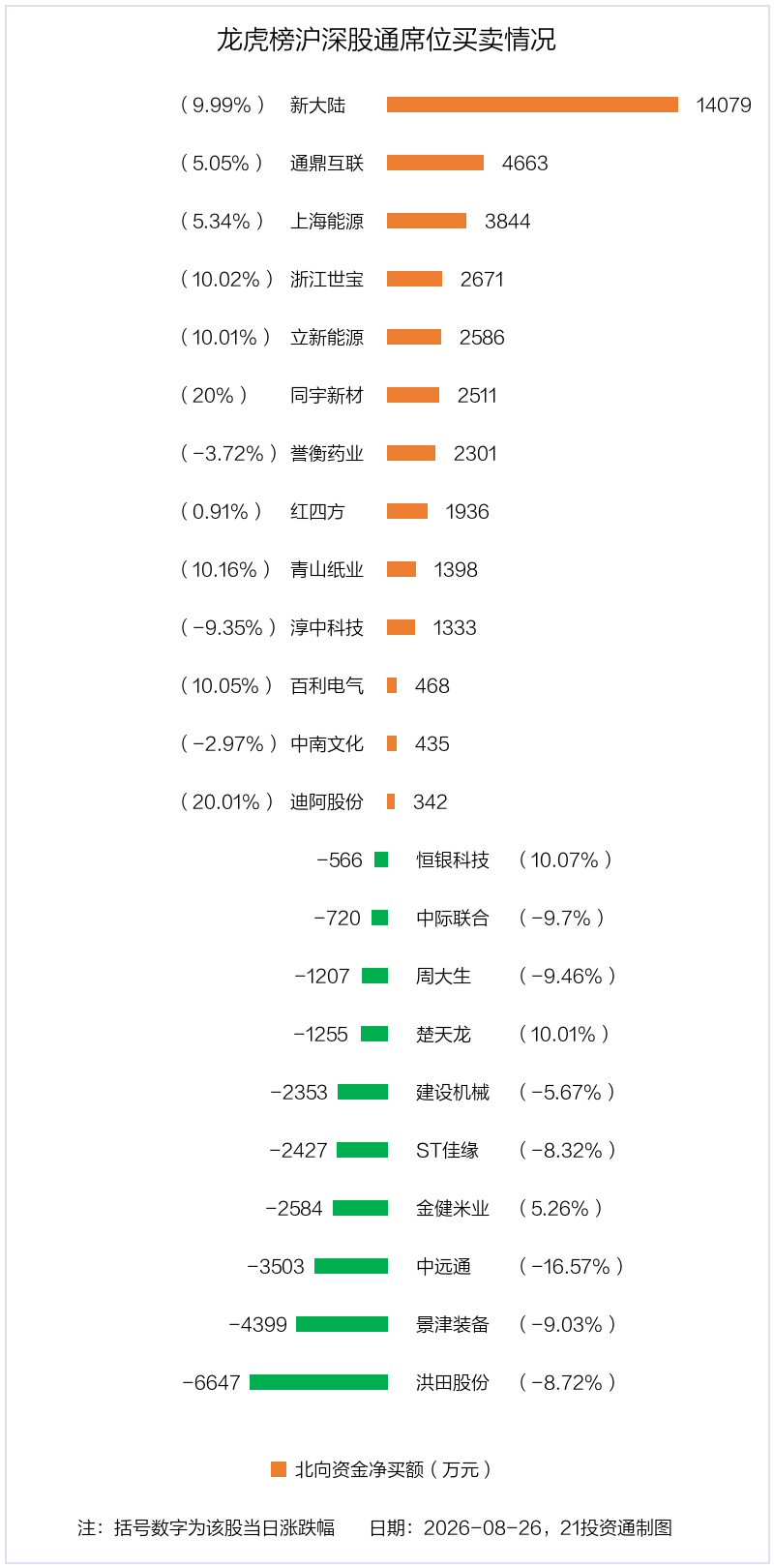Click the small green bar for 恒银科技
774x1568 pixels.
(381, 859)
